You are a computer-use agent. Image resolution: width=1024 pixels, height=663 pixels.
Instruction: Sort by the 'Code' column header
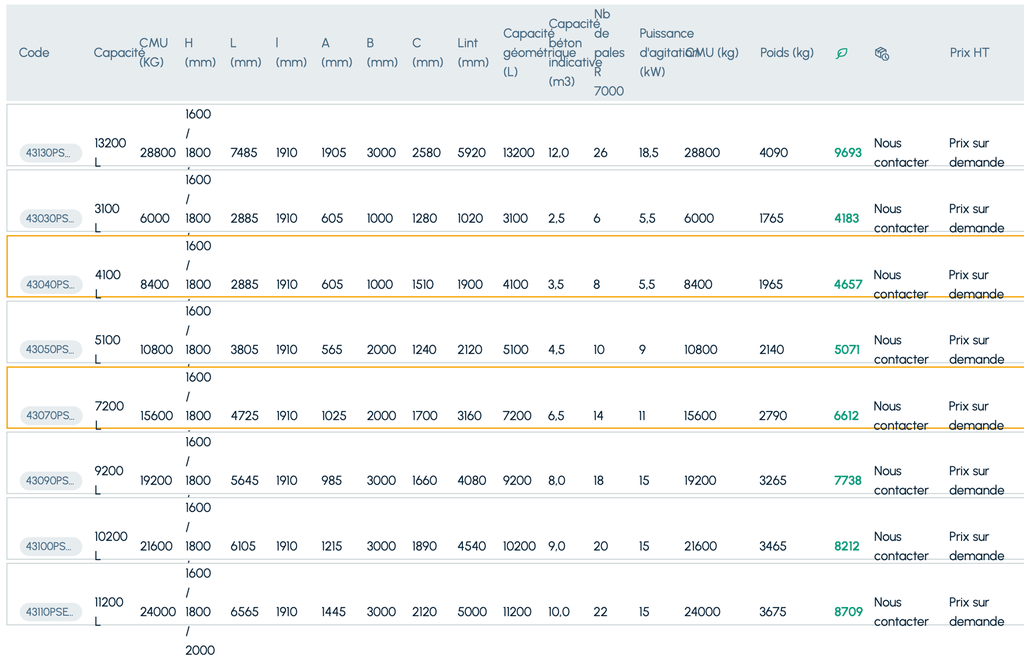coord(34,53)
